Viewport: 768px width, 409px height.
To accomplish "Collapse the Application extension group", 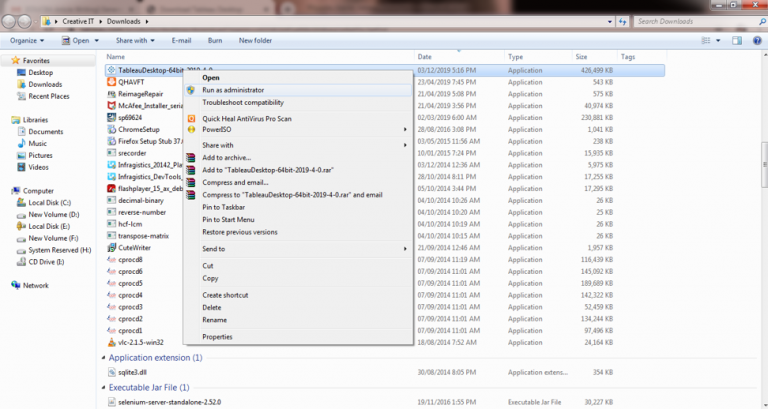I will pos(103,358).
